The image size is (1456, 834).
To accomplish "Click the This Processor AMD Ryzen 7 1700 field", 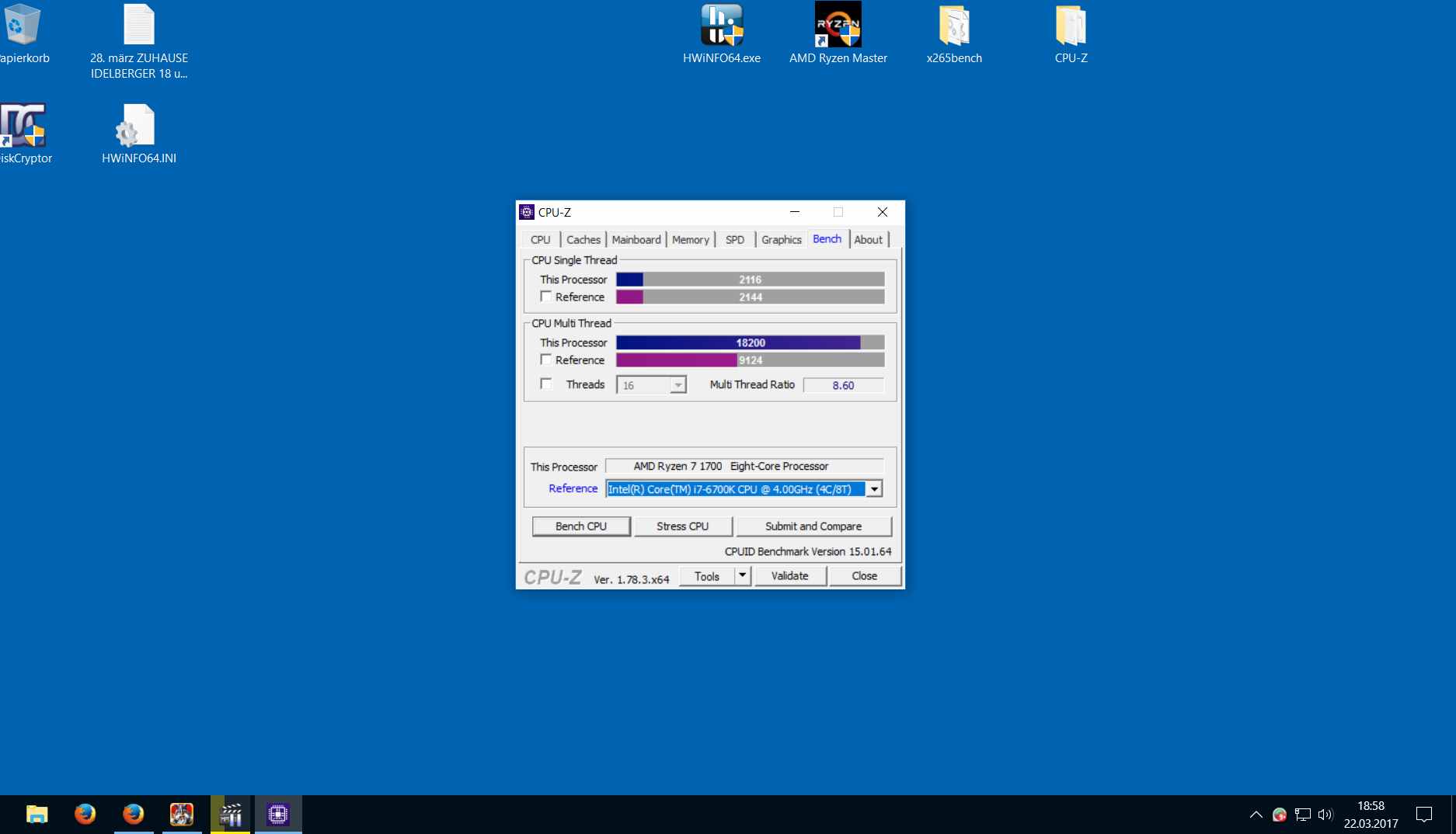I will point(744,466).
